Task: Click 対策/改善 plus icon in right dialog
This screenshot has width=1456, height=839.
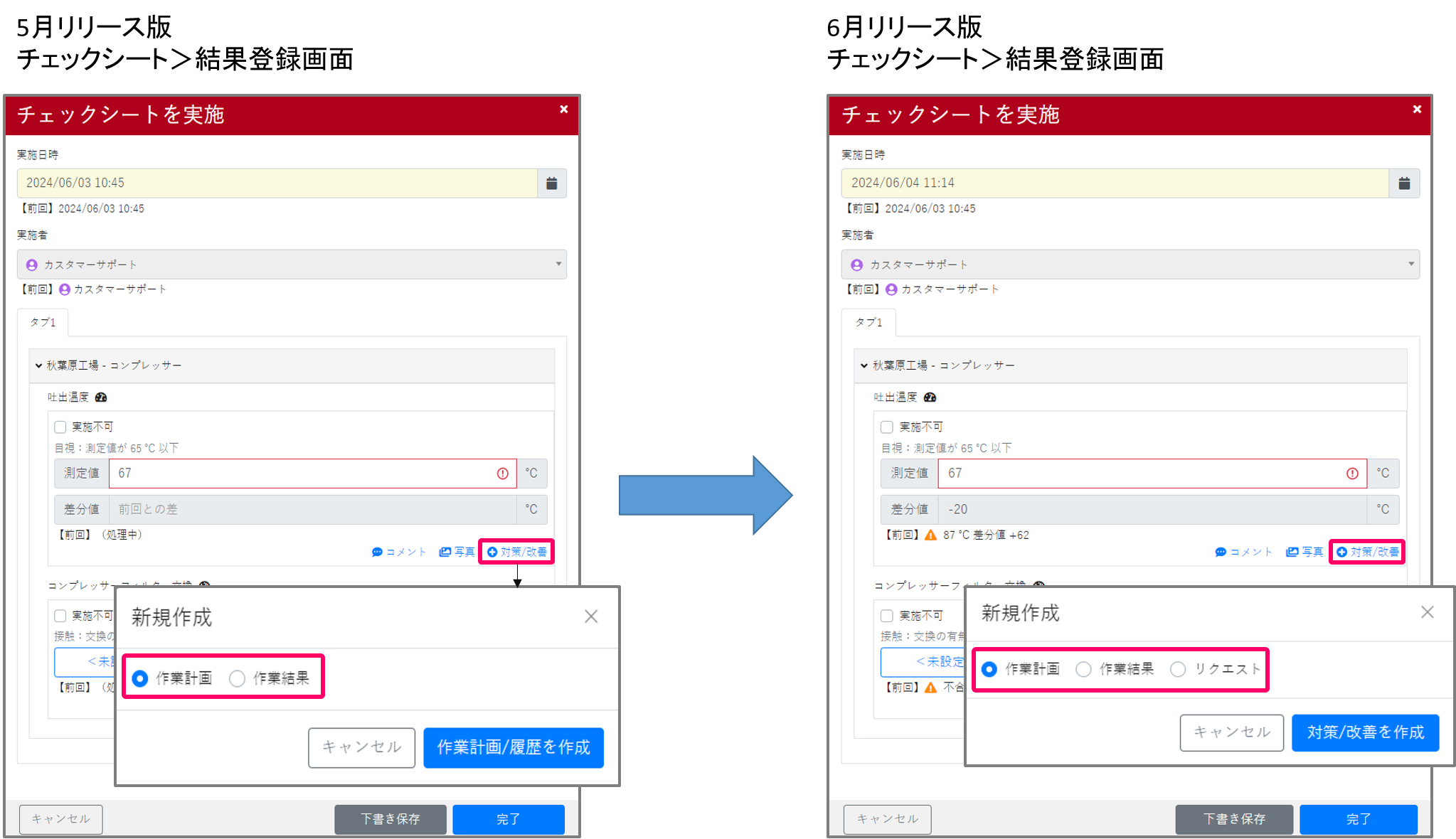Action: click(x=1341, y=552)
